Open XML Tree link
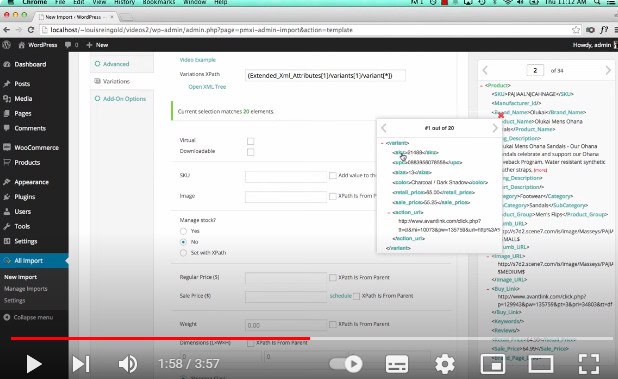 point(207,87)
